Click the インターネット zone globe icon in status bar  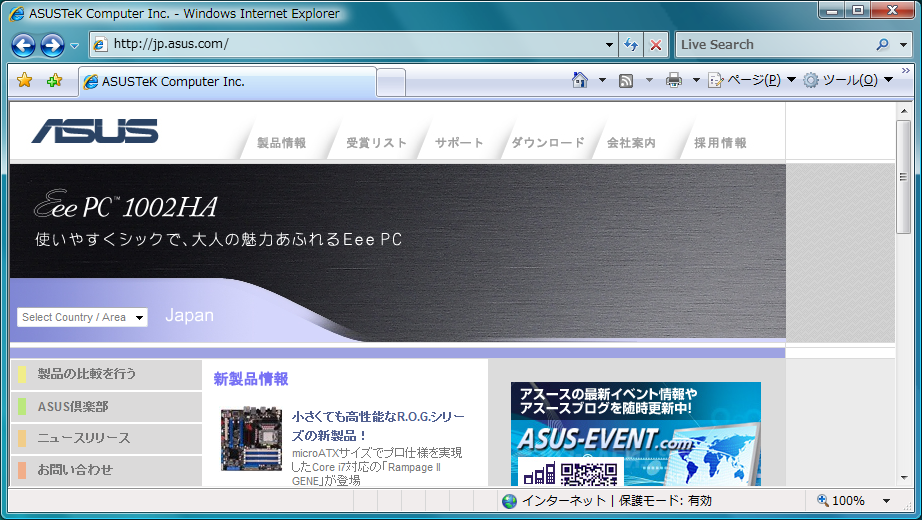tap(509, 501)
